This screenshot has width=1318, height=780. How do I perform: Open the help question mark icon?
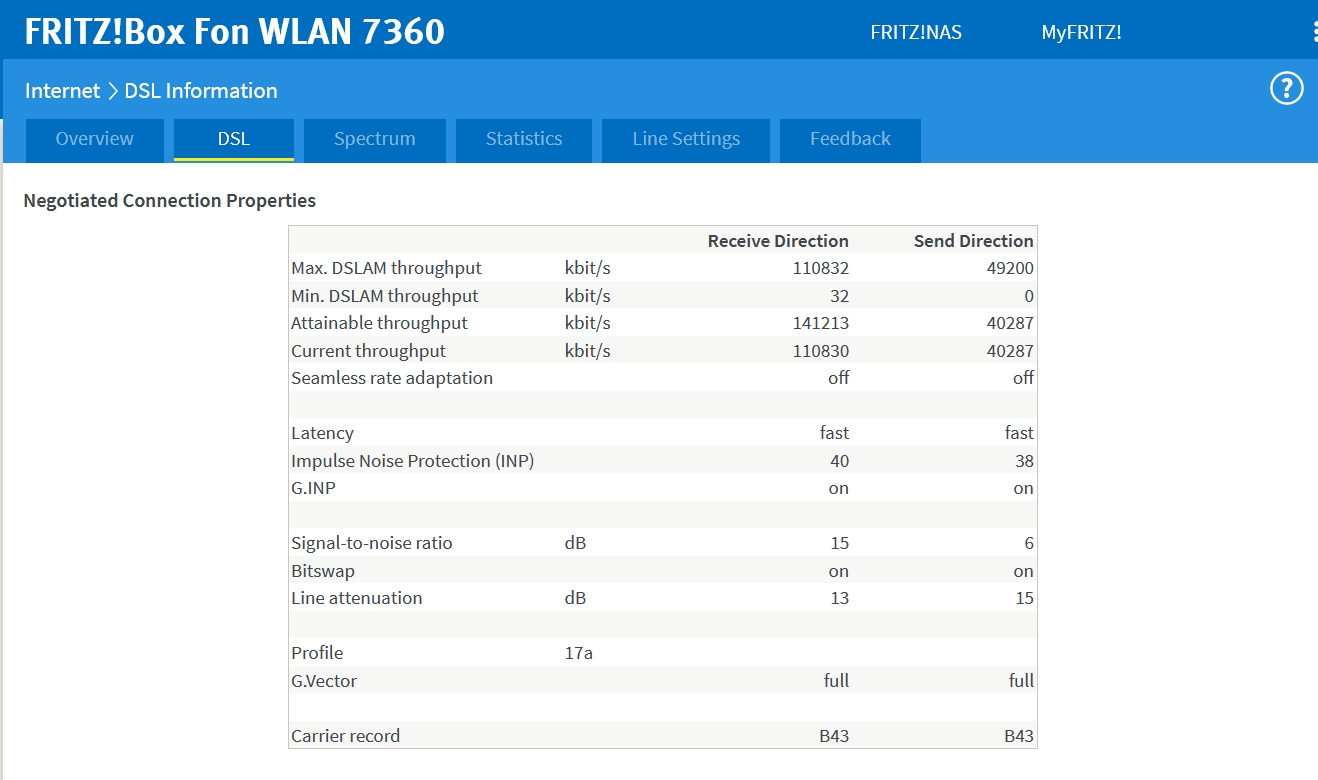1286,89
